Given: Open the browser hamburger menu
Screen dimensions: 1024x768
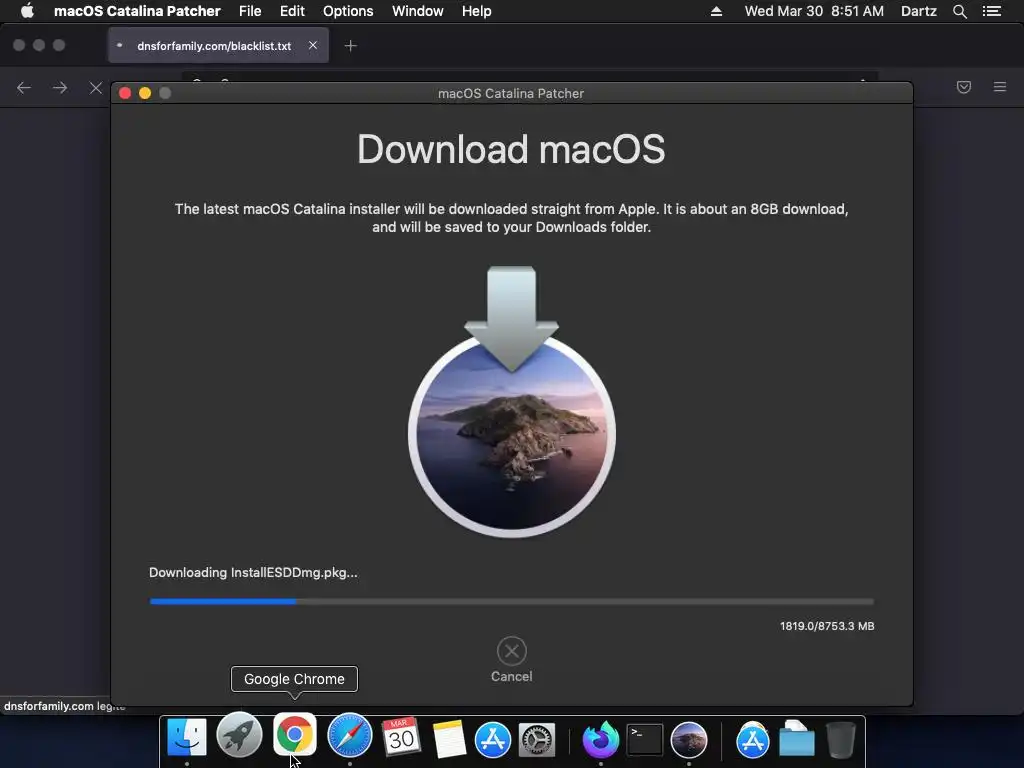Looking at the screenshot, I should (x=1000, y=87).
